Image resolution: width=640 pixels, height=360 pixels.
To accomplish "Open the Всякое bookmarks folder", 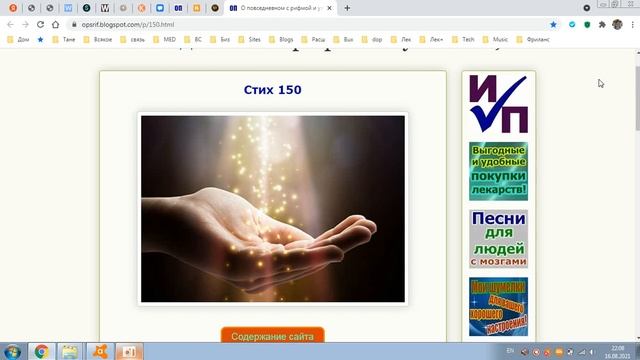I will pyautogui.click(x=98, y=40).
